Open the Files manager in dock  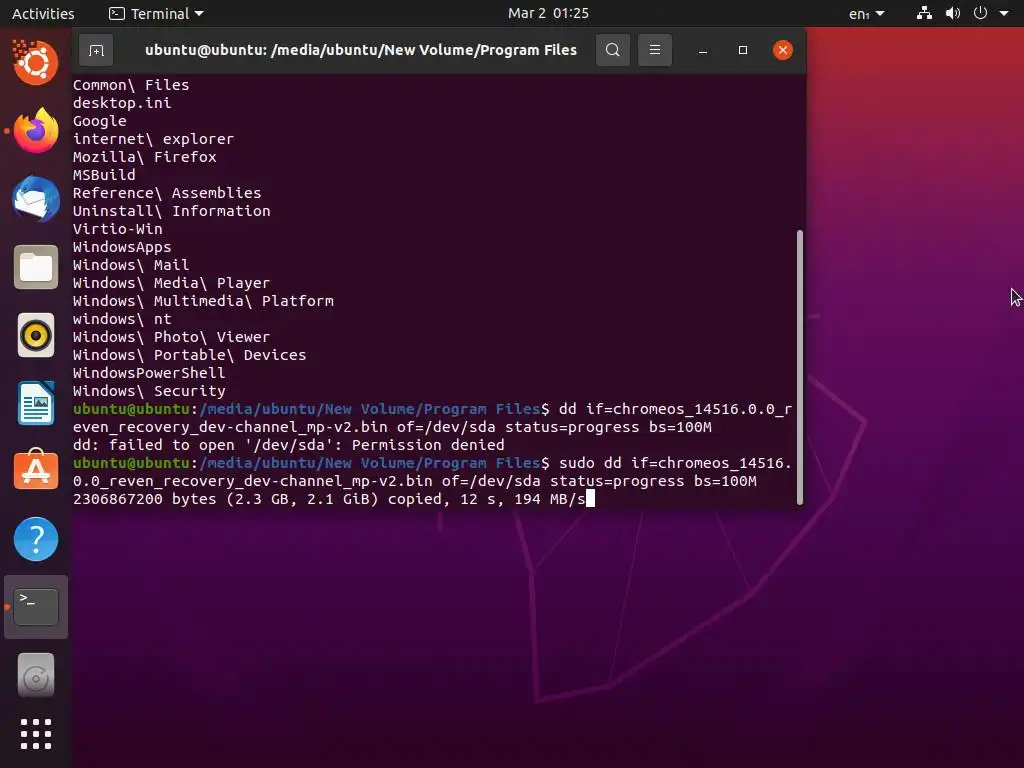[x=36, y=267]
